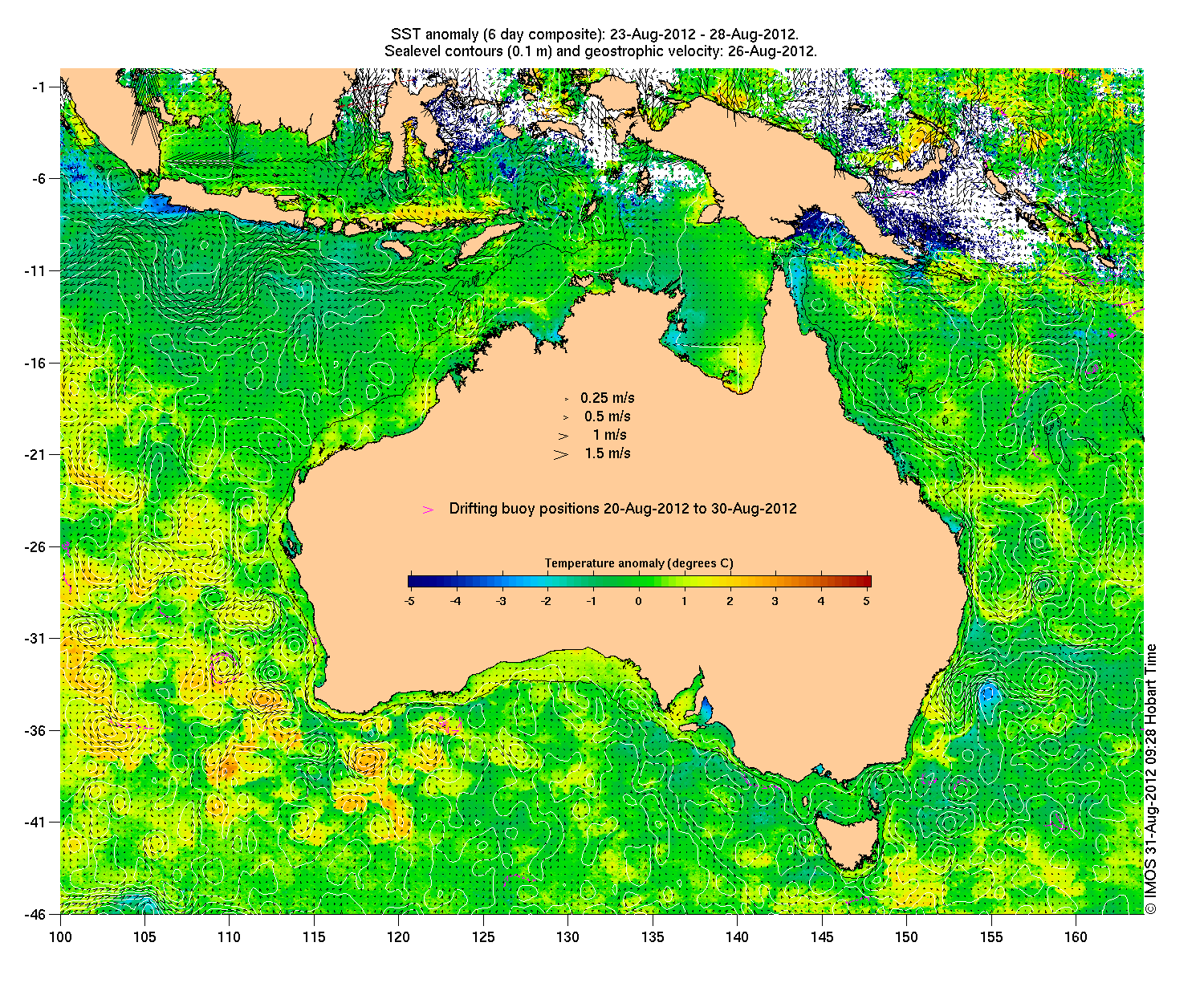This screenshot has width=1204, height=983.
Task: Click the 1.5 m/s velocity arrow symbol
Action: point(561,454)
